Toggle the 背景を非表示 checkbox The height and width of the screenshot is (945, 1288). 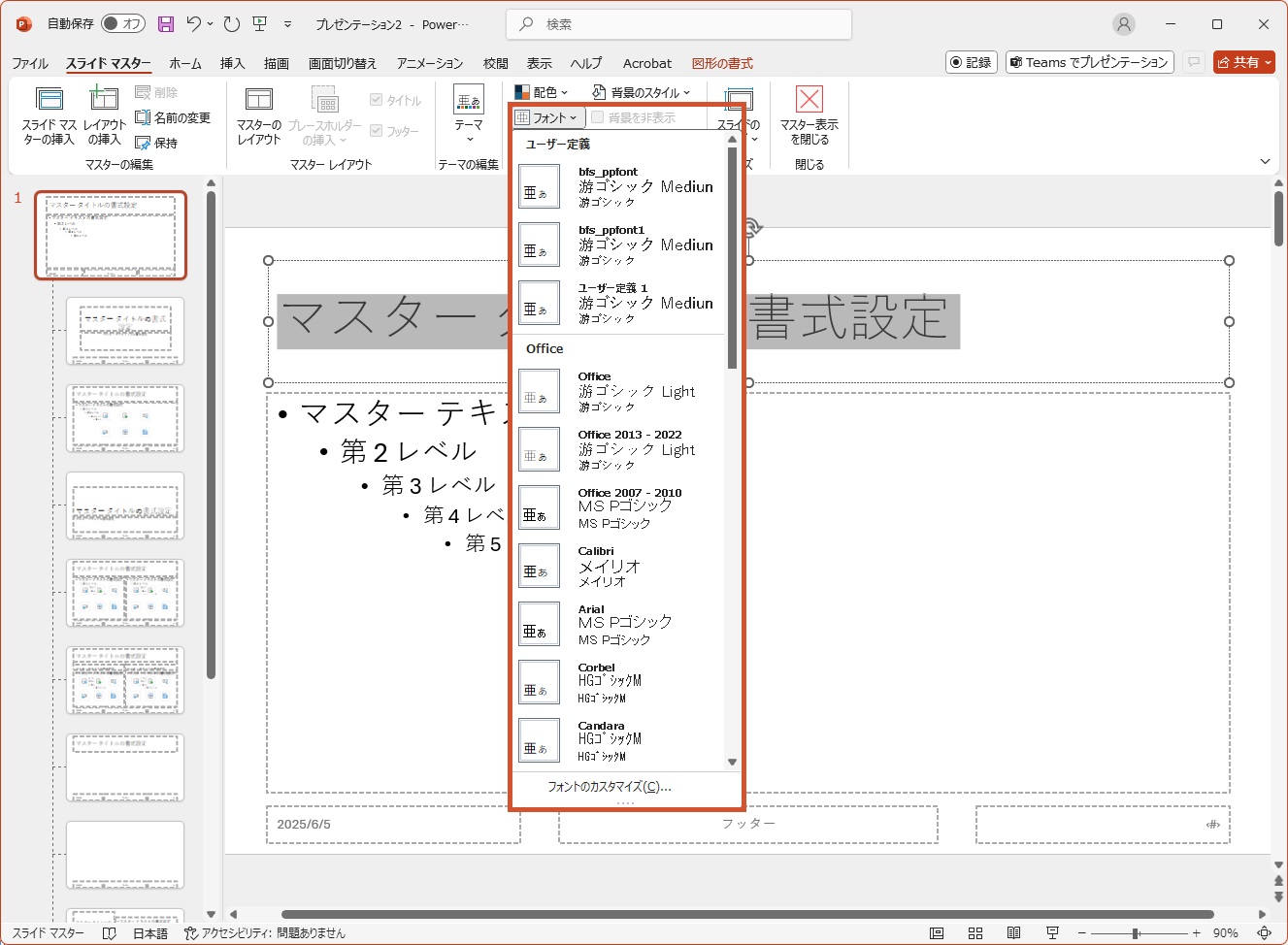tap(598, 117)
